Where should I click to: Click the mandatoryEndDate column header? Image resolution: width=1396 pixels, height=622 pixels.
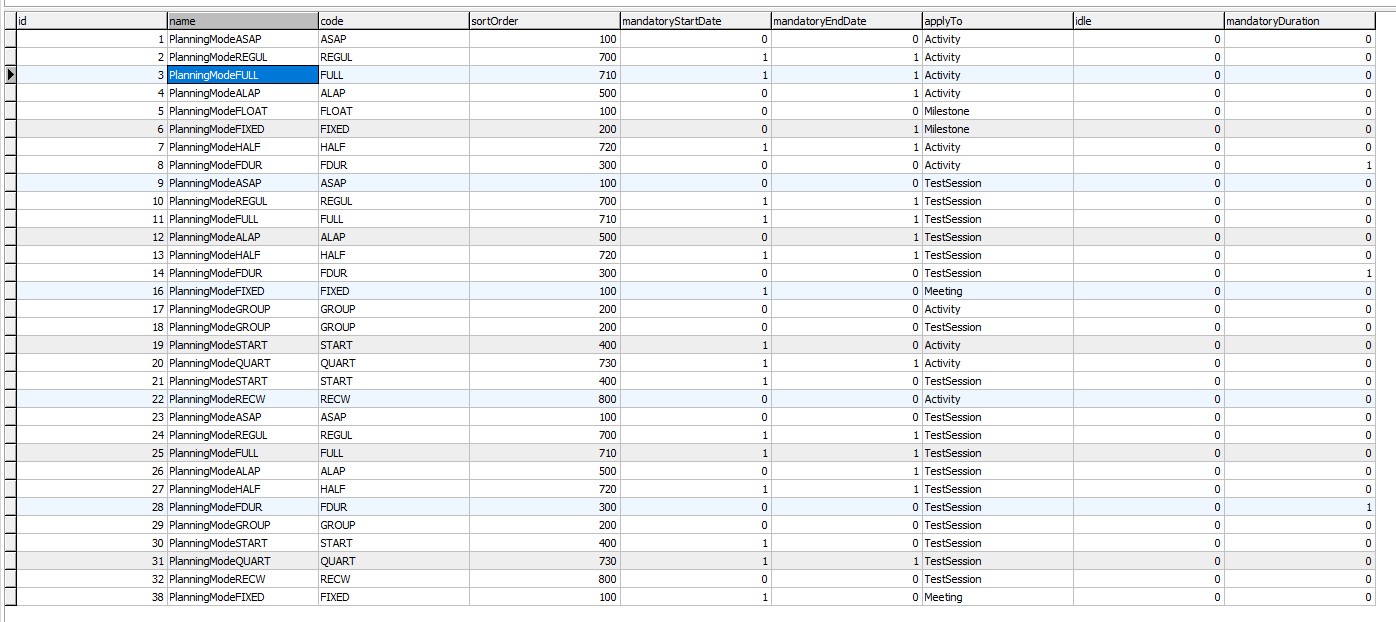(846, 20)
